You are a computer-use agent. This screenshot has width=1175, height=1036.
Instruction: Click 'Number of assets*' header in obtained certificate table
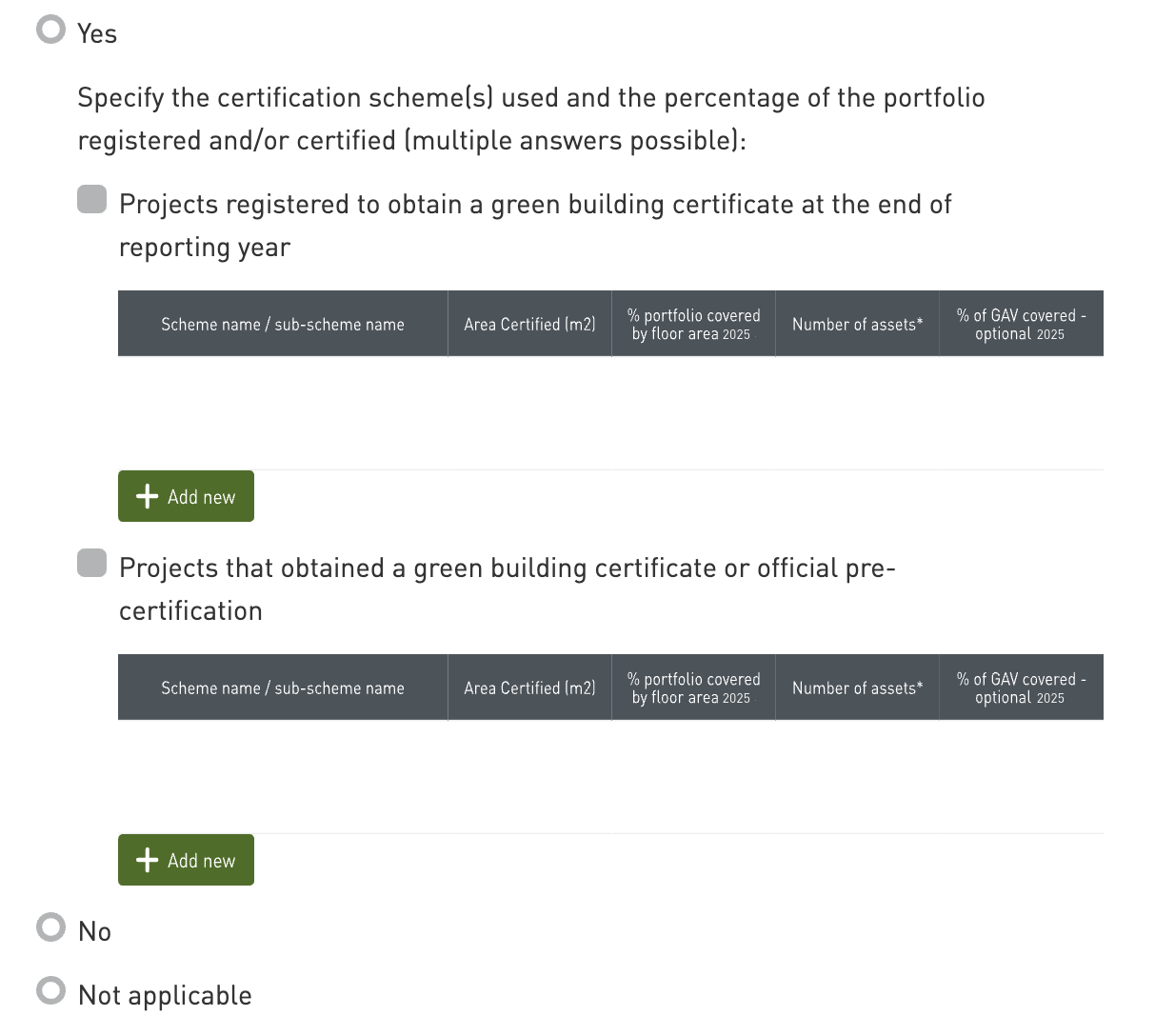pyautogui.click(x=857, y=687)
